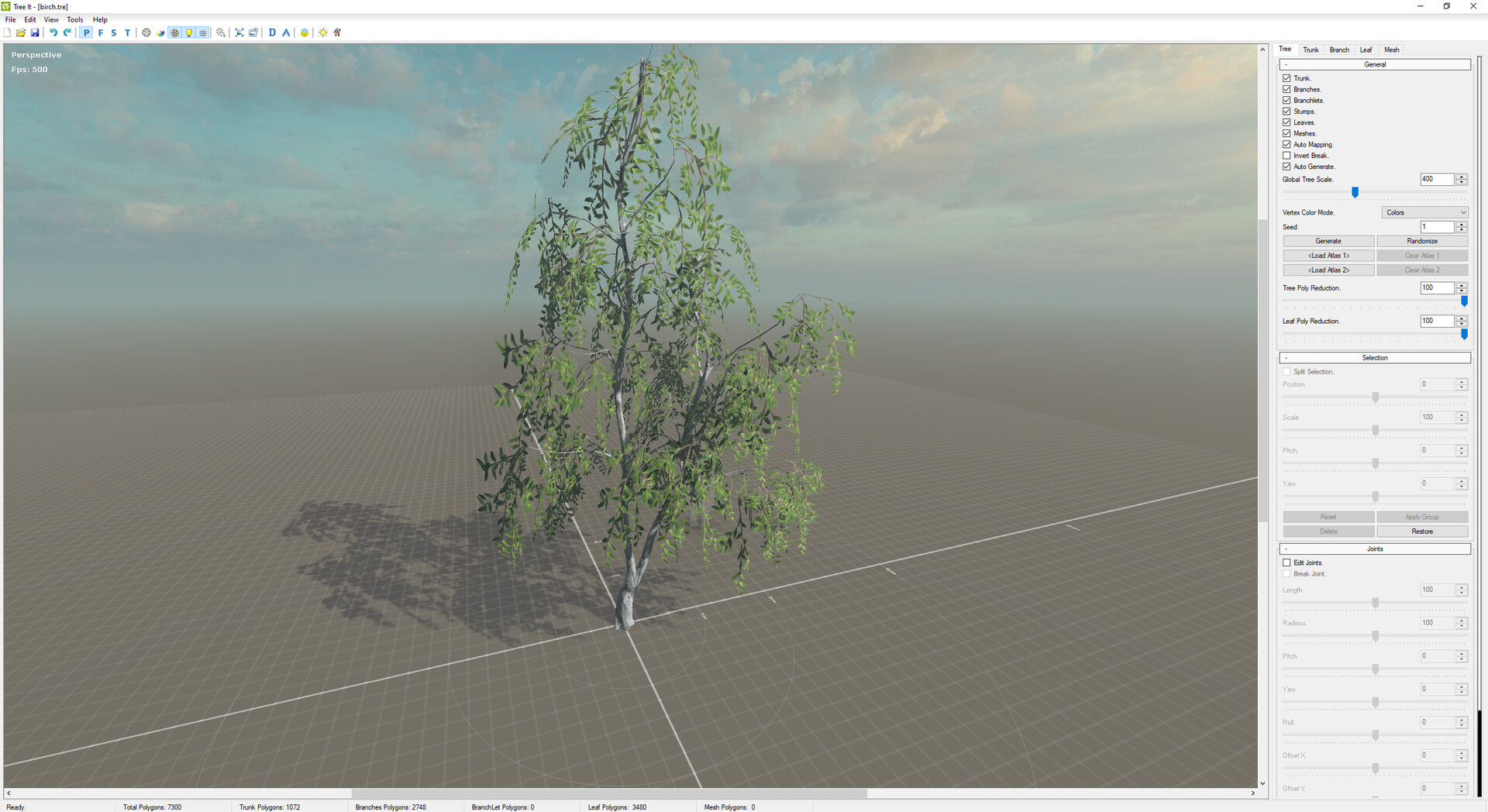Screen dimensions: 1488x812
Task: Open the Vertex Color Mode dropdown
Action: point(1424,212)
